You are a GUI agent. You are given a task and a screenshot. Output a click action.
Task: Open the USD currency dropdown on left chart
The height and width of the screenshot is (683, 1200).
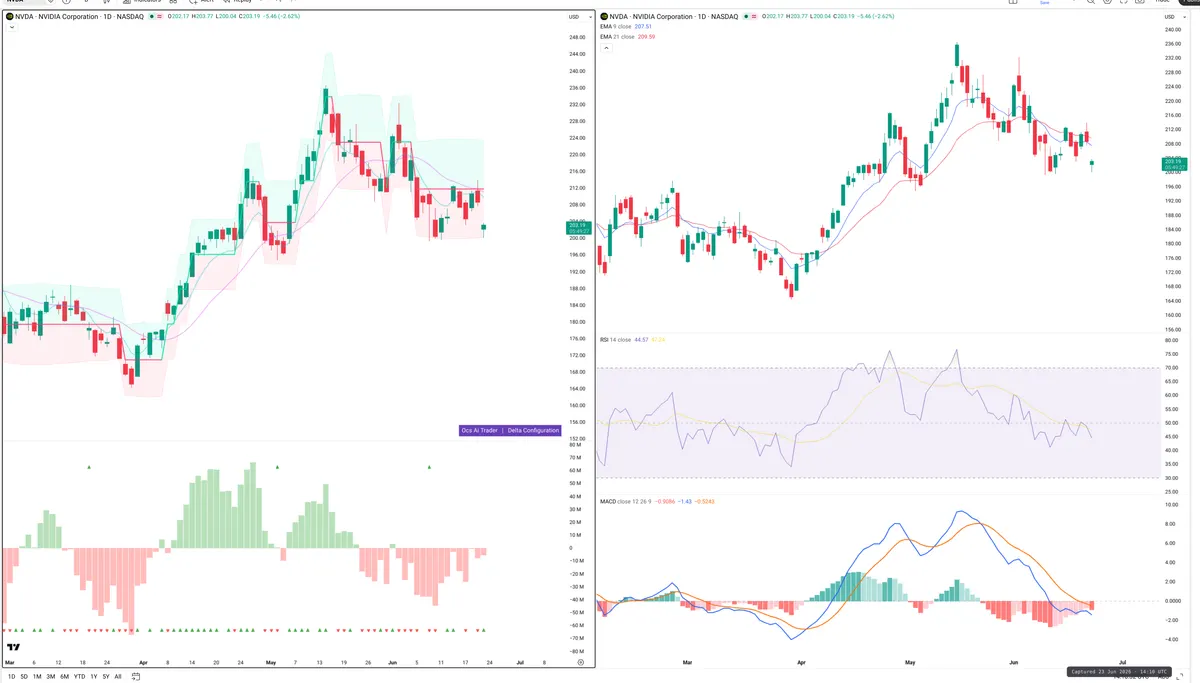[x=578, y=17]
